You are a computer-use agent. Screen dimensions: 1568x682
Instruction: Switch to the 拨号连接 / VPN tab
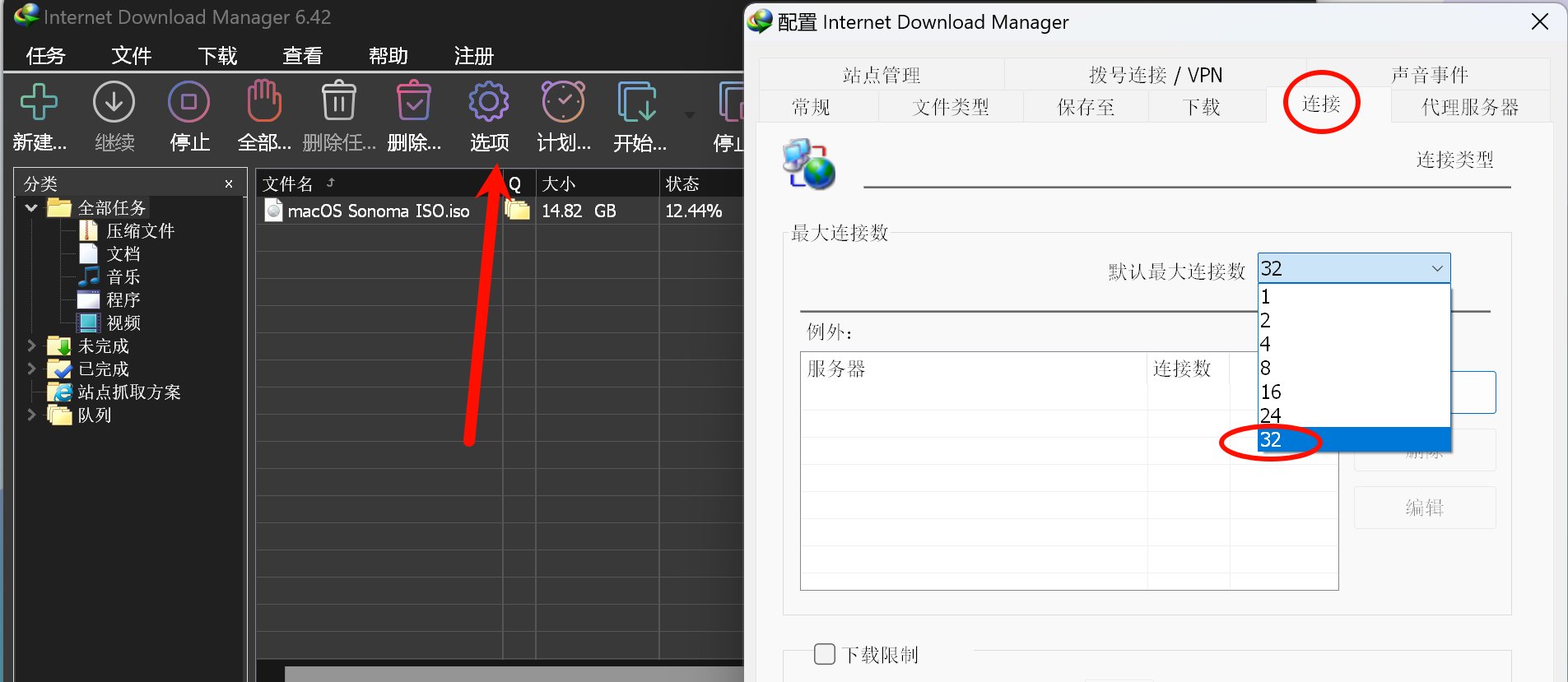point(1156,75)
